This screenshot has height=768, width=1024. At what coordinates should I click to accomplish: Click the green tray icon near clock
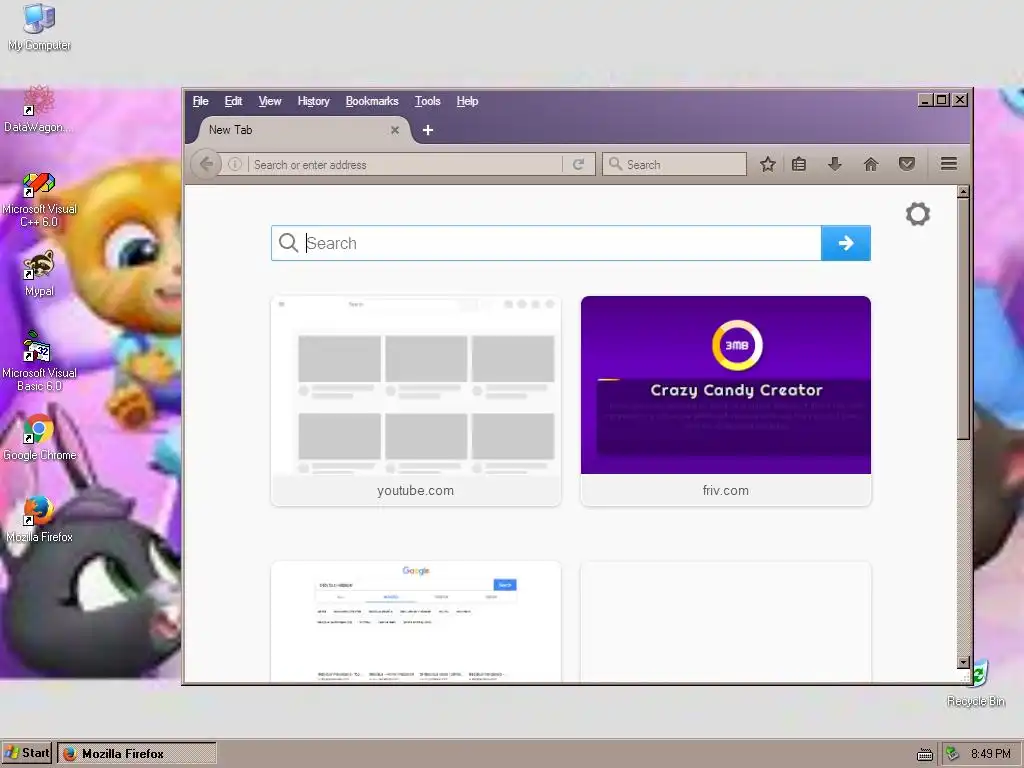point(952,754)
